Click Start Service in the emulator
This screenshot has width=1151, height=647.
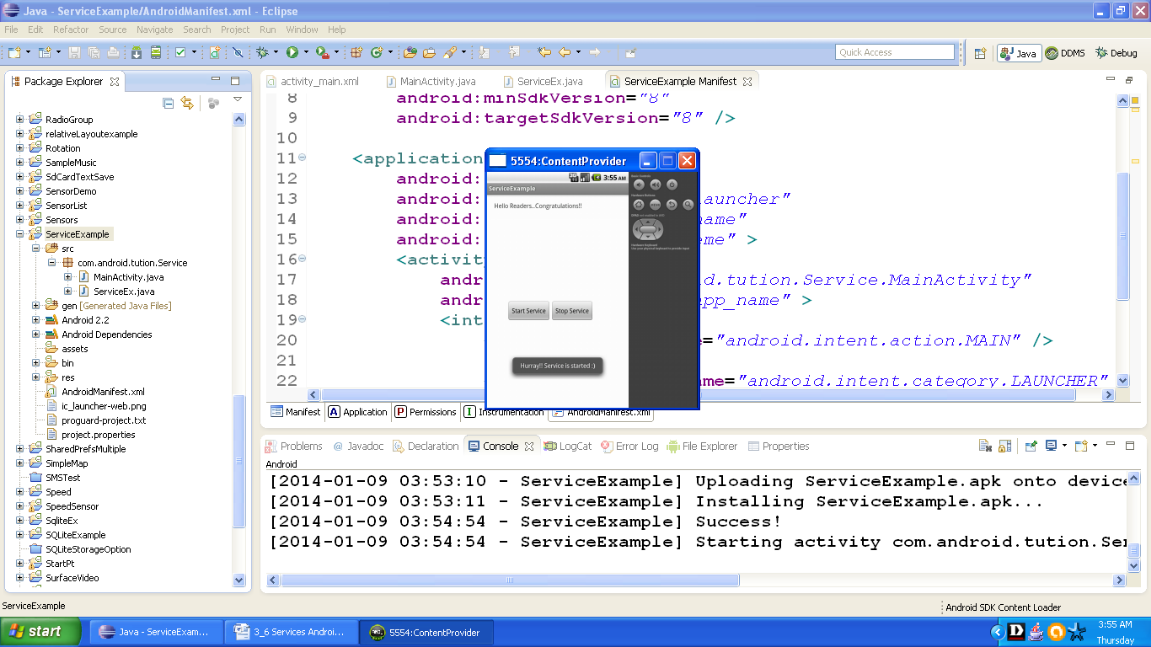pos(528,310)
